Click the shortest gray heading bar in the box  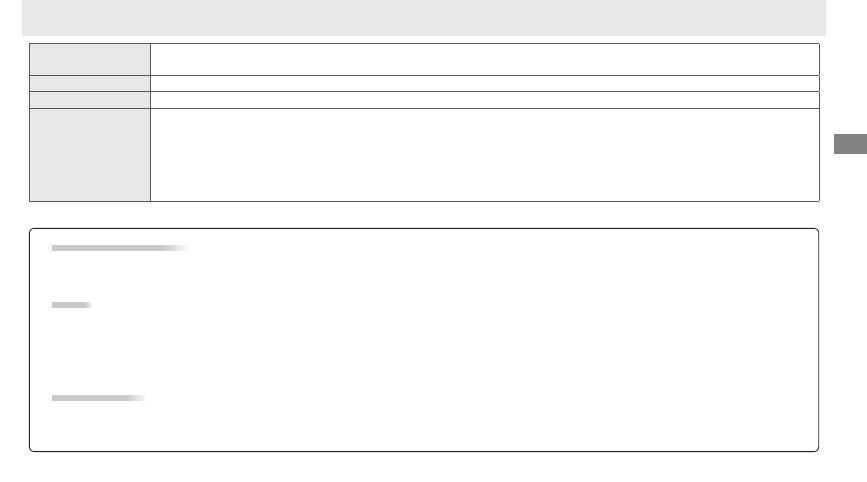(x=71, y=305)
